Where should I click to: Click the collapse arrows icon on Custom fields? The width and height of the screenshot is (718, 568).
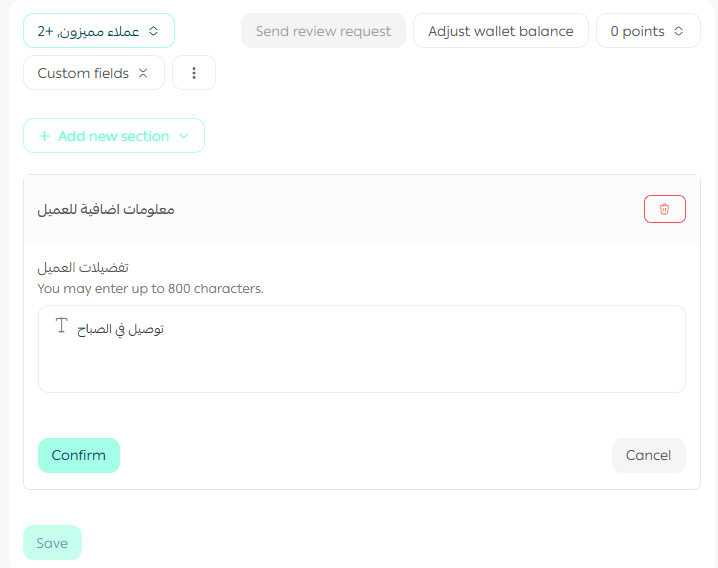click(143, 73)
